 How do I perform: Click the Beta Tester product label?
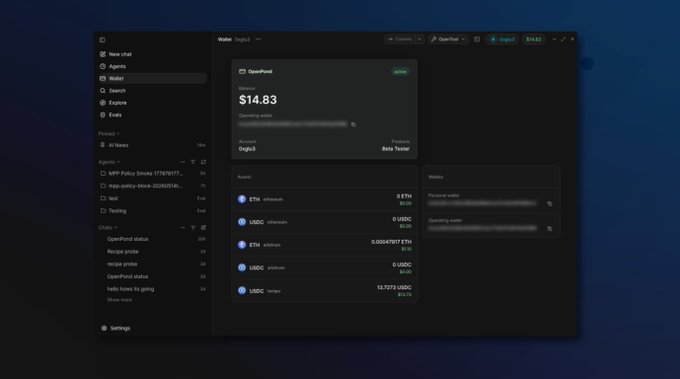(x=396, y=149)
